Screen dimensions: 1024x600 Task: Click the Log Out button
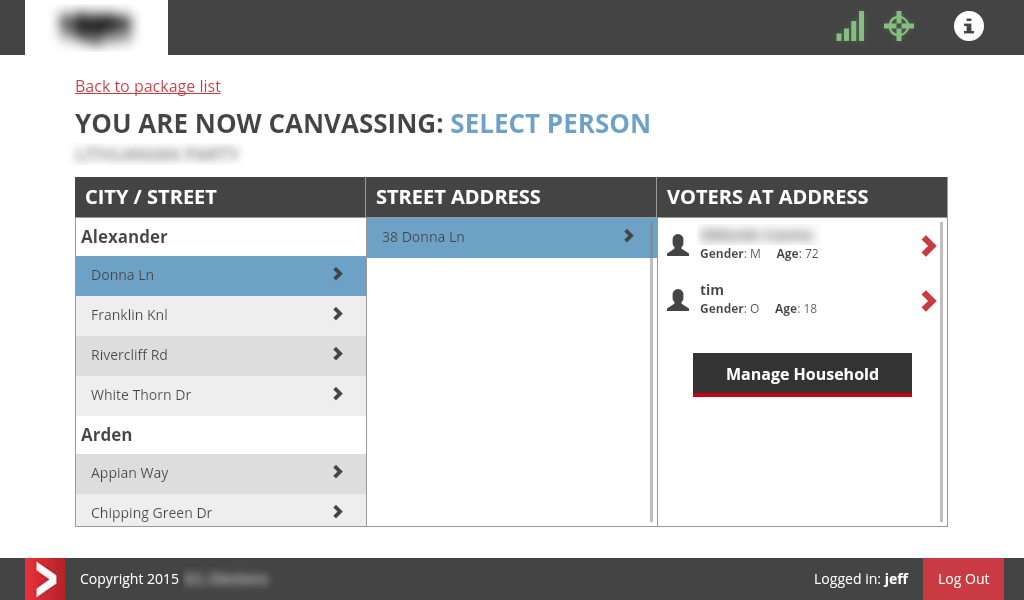click(x=963, y=579)
